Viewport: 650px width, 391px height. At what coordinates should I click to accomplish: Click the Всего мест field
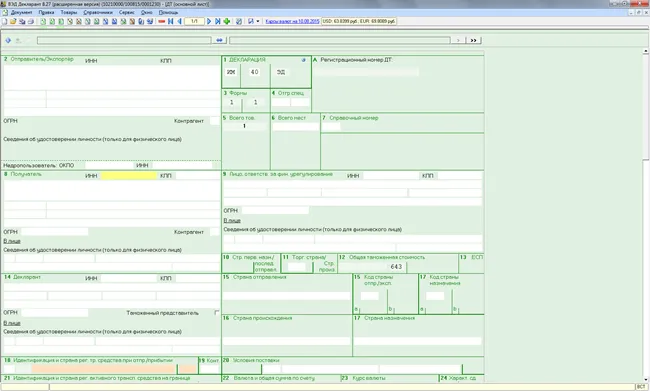click(295, 126)
